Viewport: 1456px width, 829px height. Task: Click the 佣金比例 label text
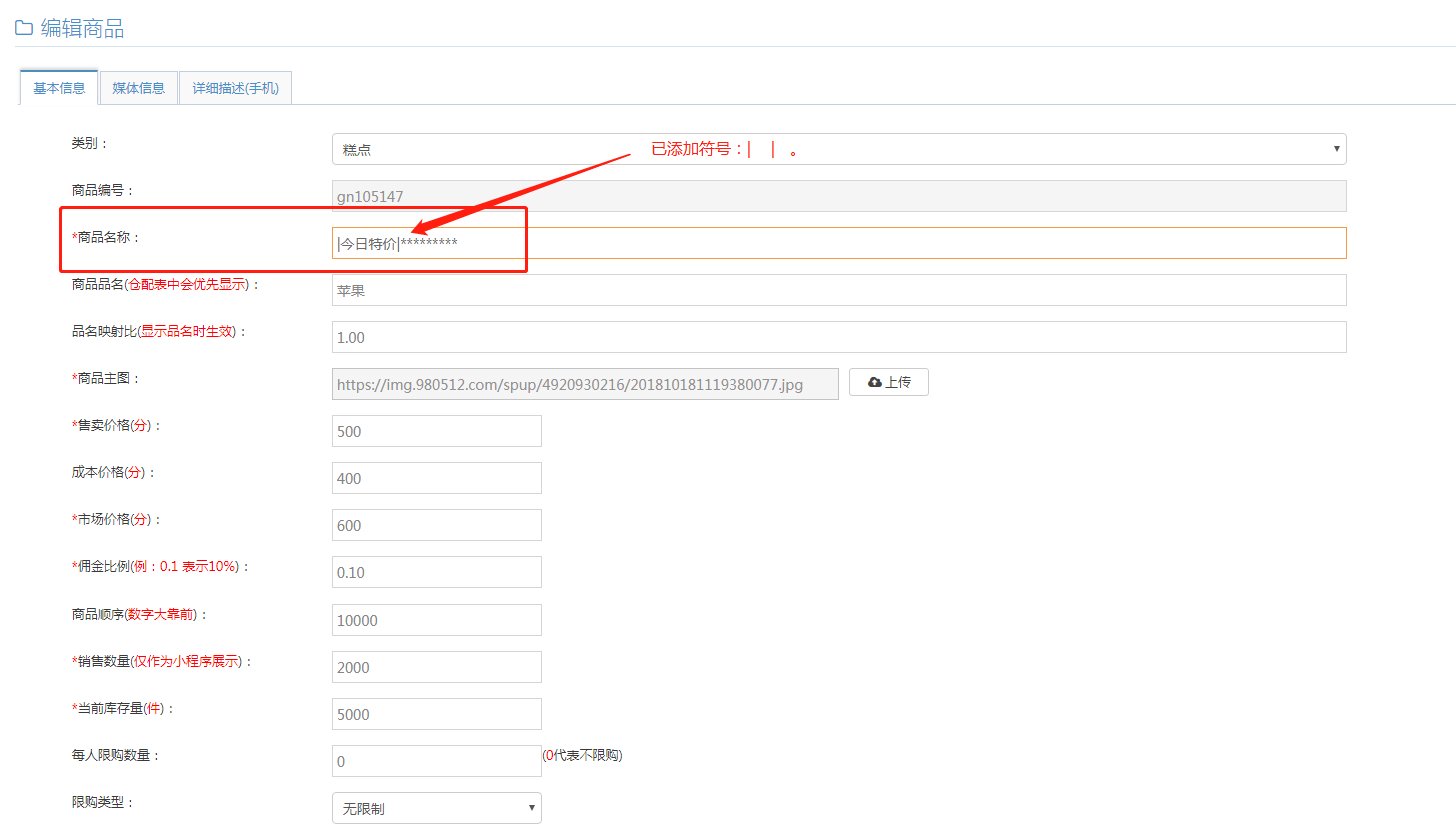click(161, 566)
